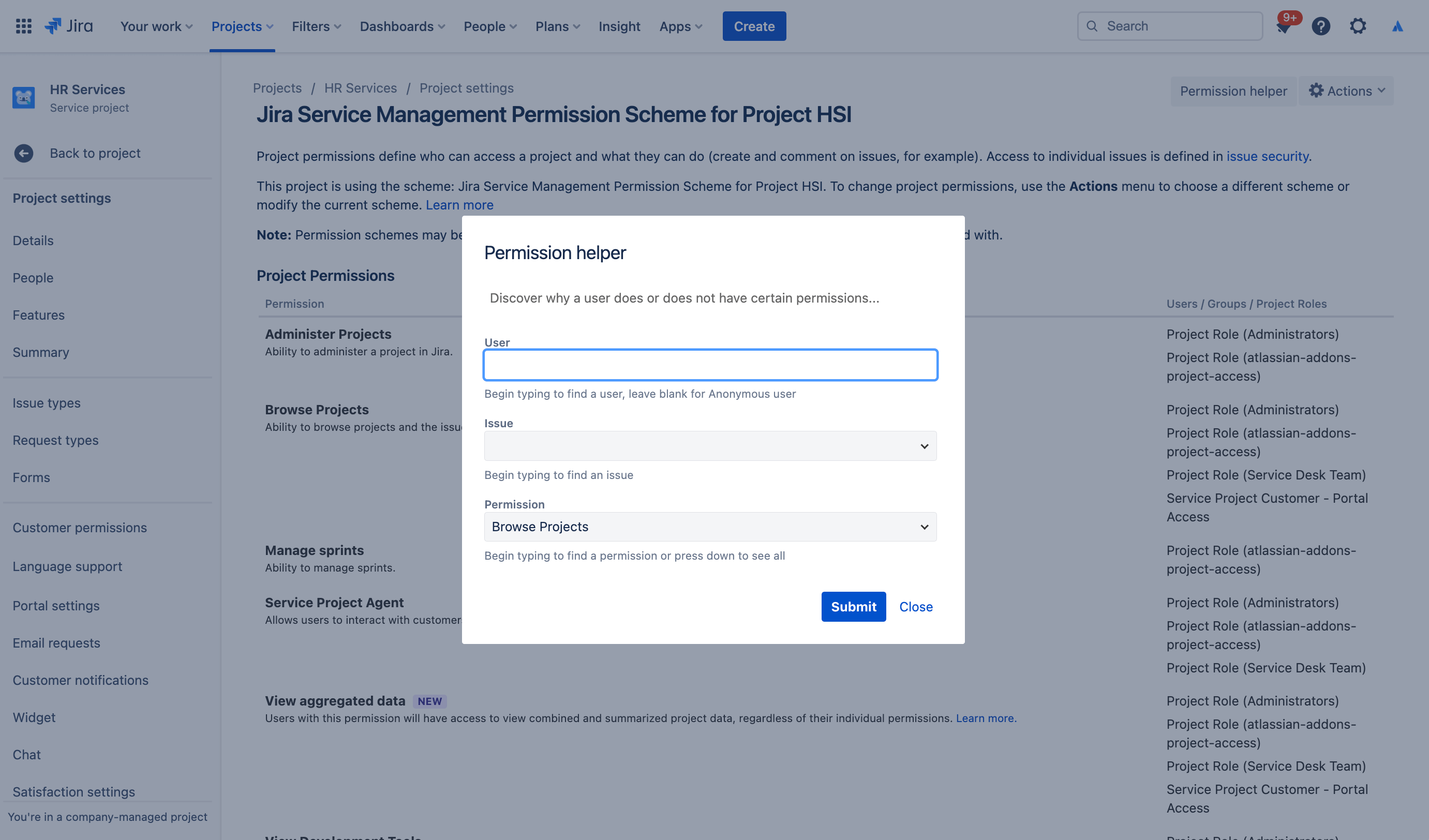Click the Notifications bell icon

pyautogui.click(x=1282, y=26)
